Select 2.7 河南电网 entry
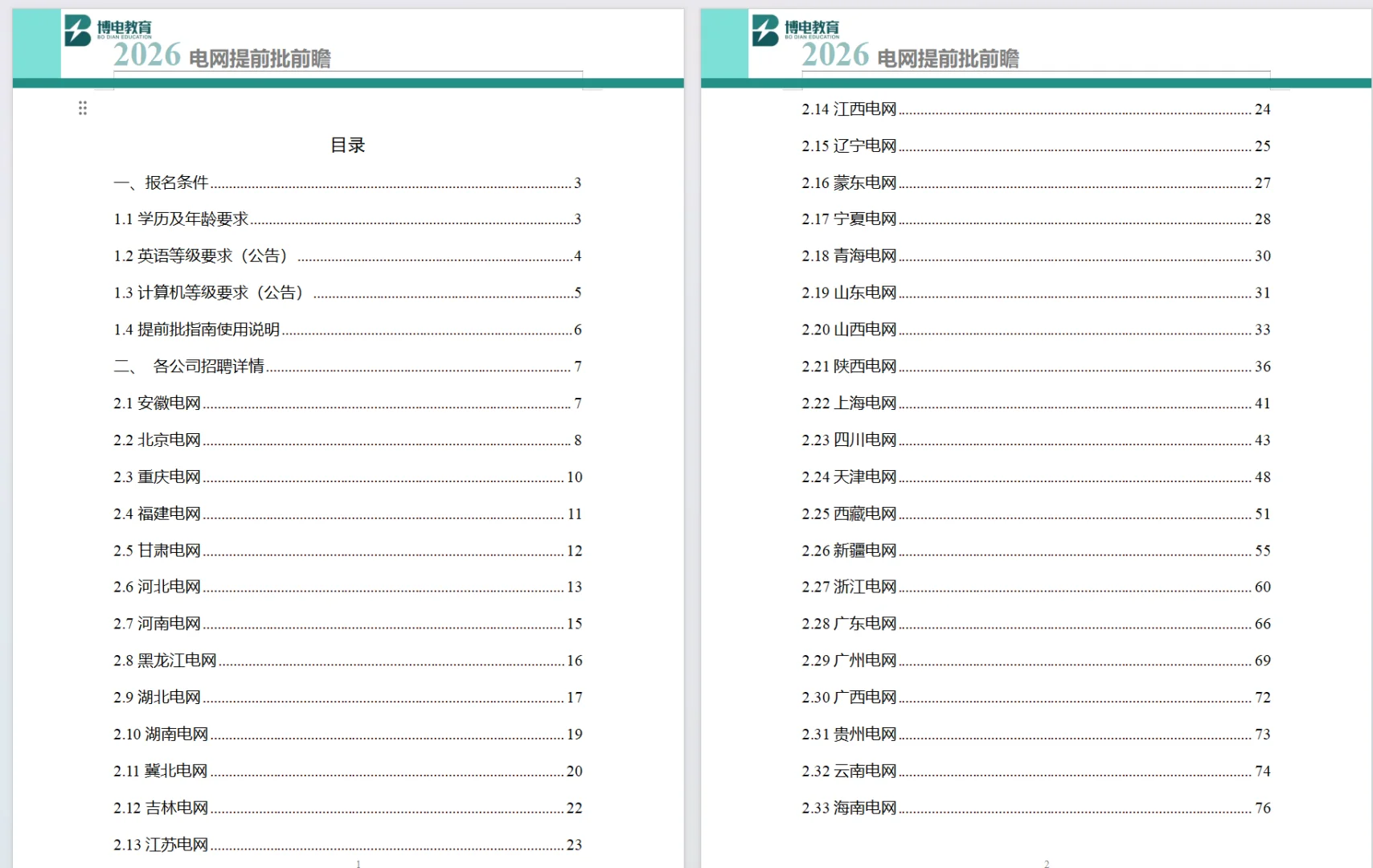The height and width of the screenshot is (868, 1373). (347, 624)
